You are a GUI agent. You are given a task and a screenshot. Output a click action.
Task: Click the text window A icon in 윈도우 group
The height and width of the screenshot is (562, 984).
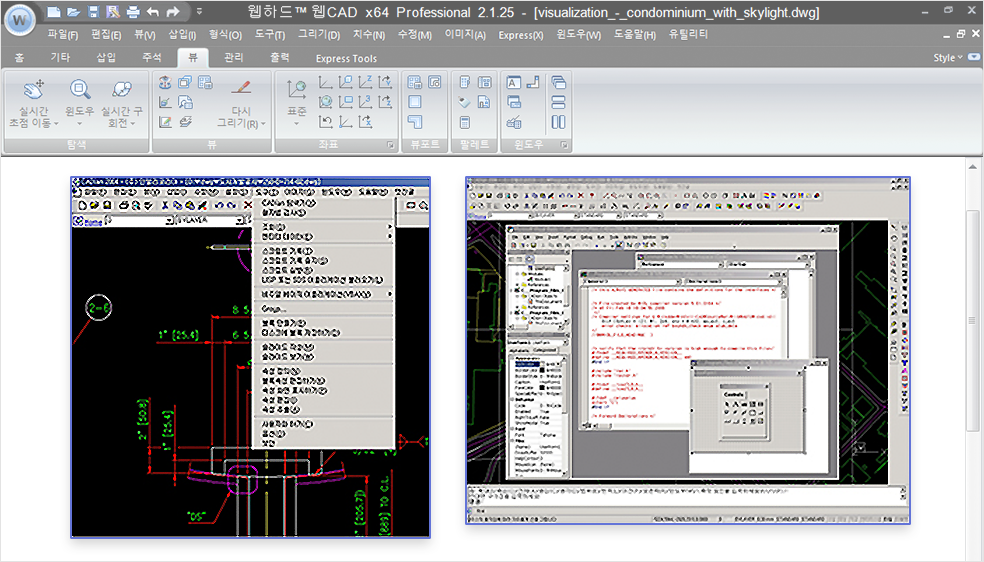coord(513,82)
